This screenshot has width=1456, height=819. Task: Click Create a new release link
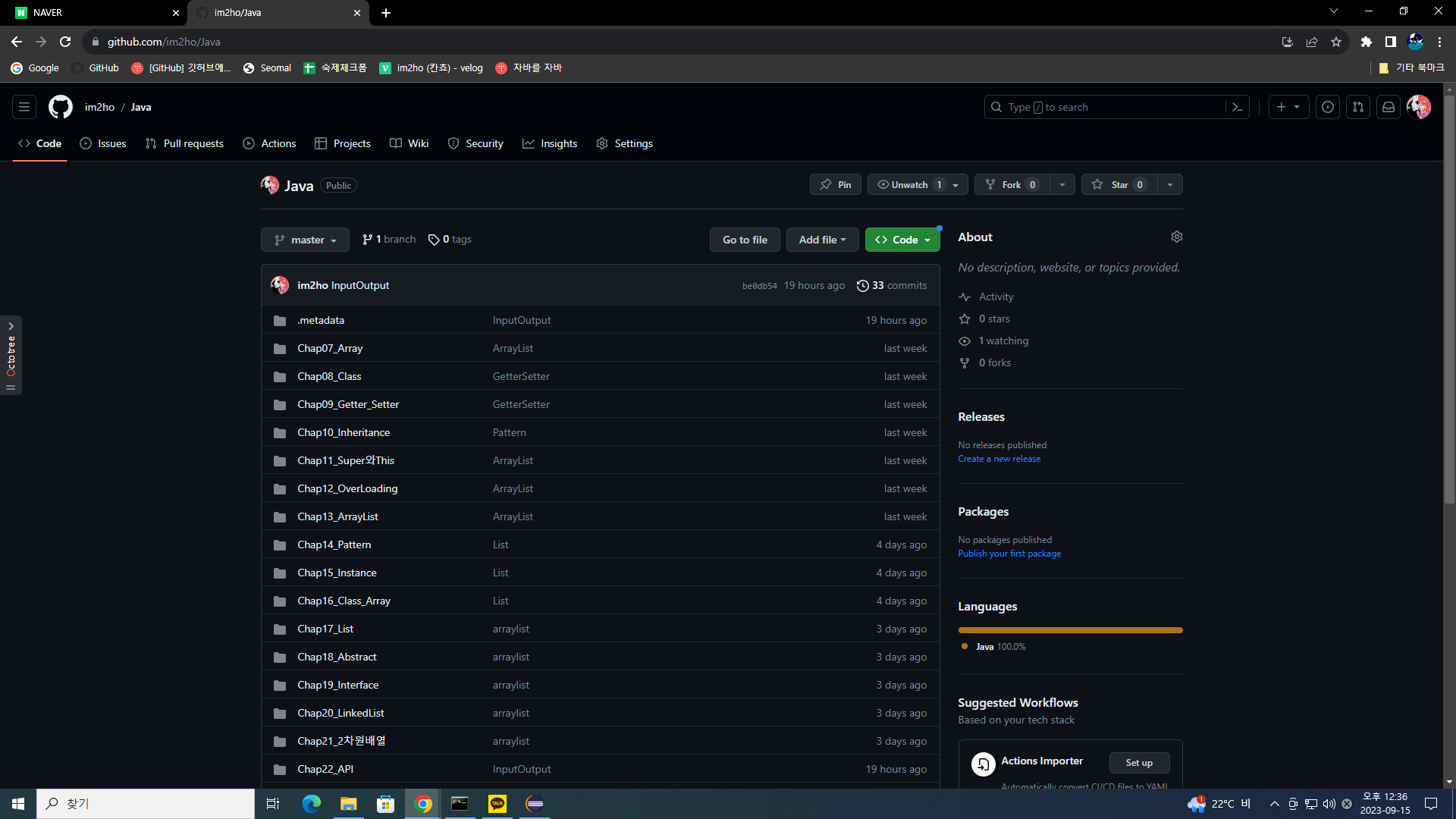(999, 459)
